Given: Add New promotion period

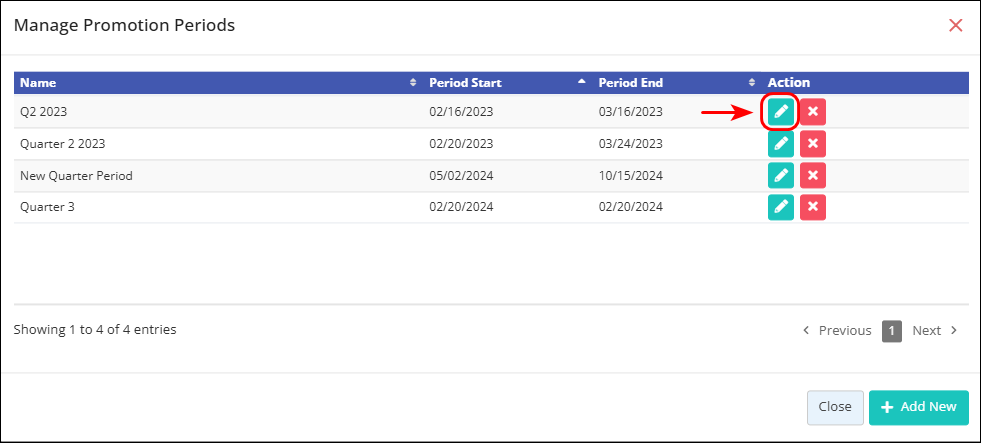Looking at the screenshot, I should pos(918,407).
